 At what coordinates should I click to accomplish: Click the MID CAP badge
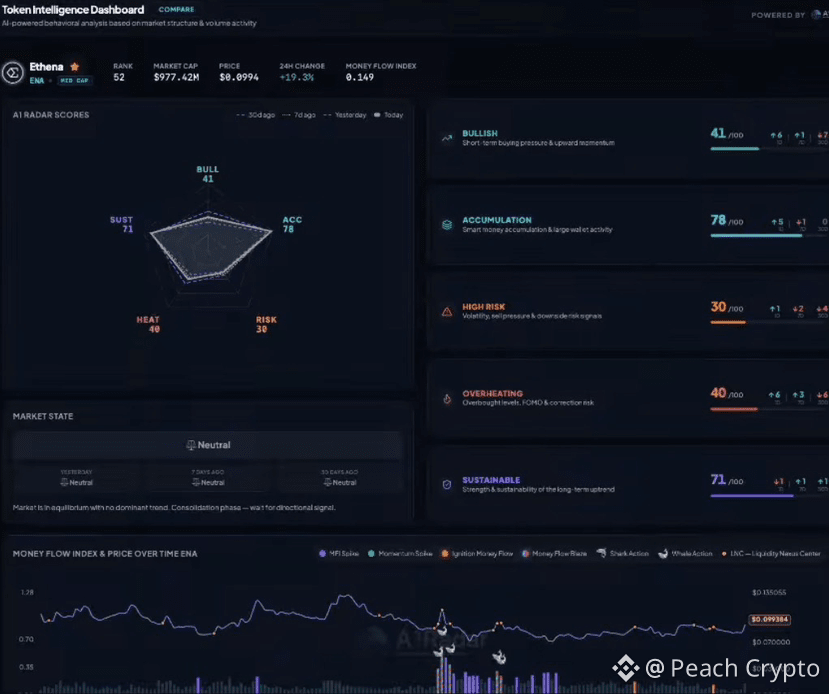pyautogui.click(x=74, y=80)
